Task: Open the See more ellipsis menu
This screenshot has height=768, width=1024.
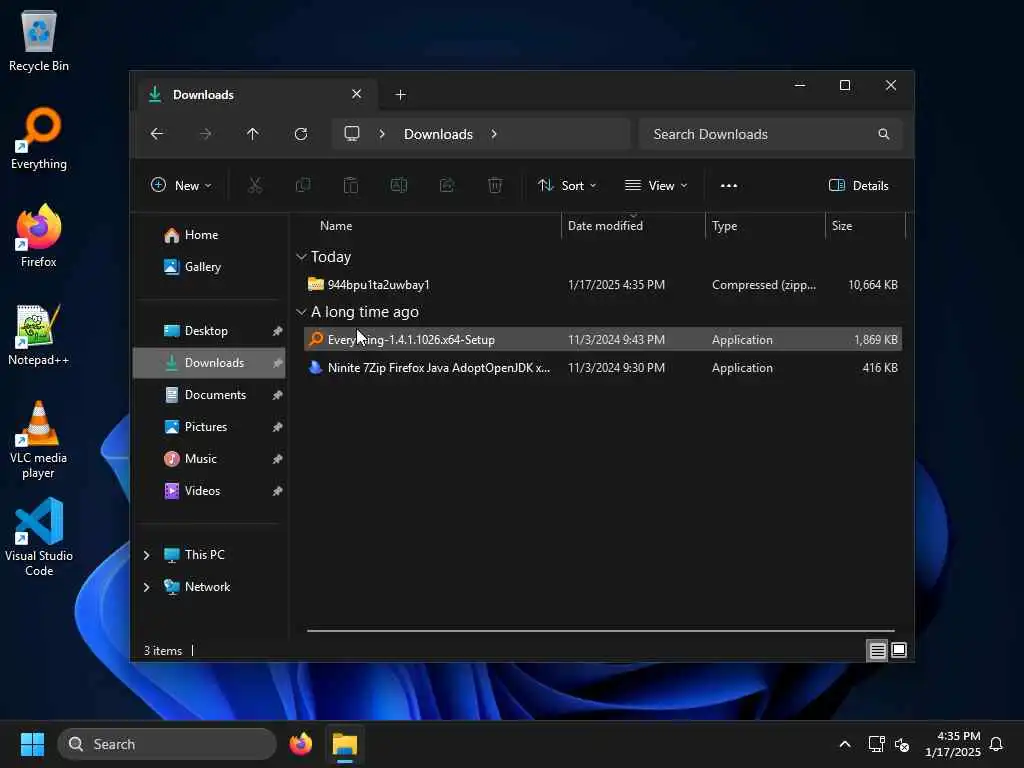Action: point(729,185)
